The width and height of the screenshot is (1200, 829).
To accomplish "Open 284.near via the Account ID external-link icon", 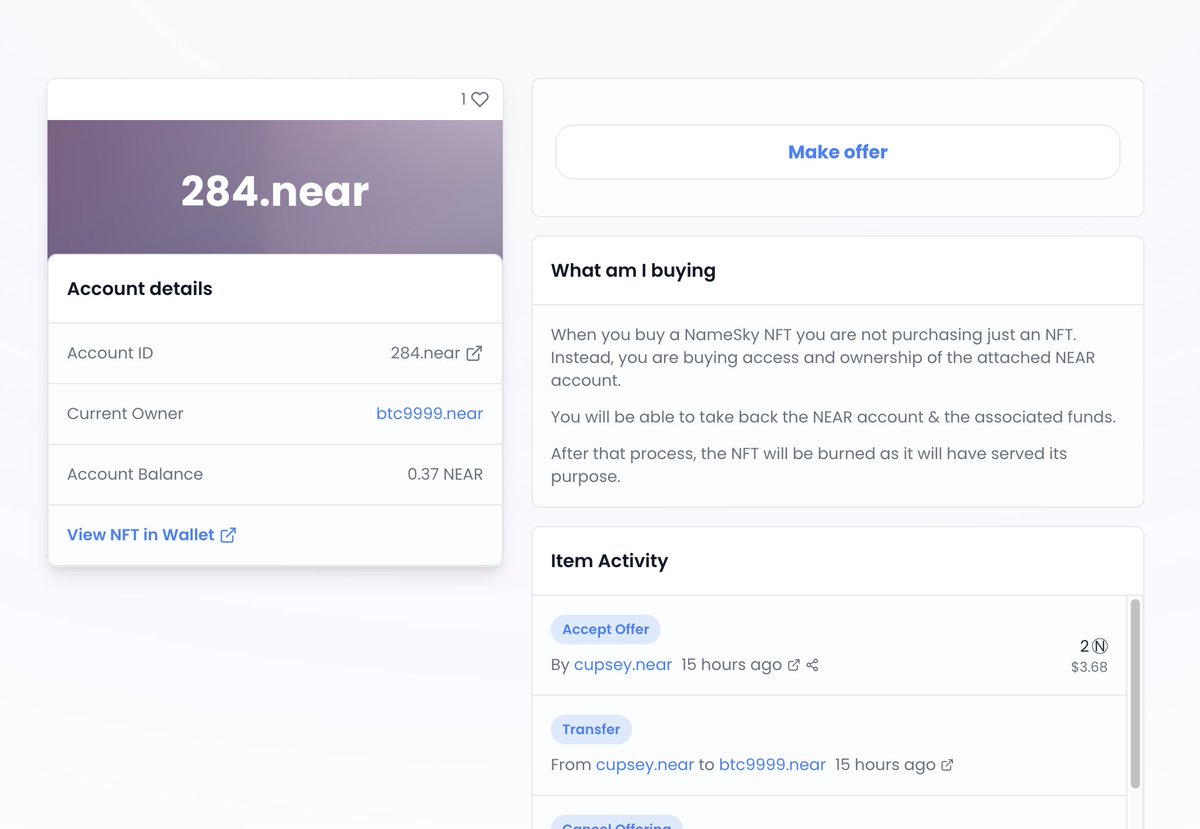I will (x=474, y=353).
